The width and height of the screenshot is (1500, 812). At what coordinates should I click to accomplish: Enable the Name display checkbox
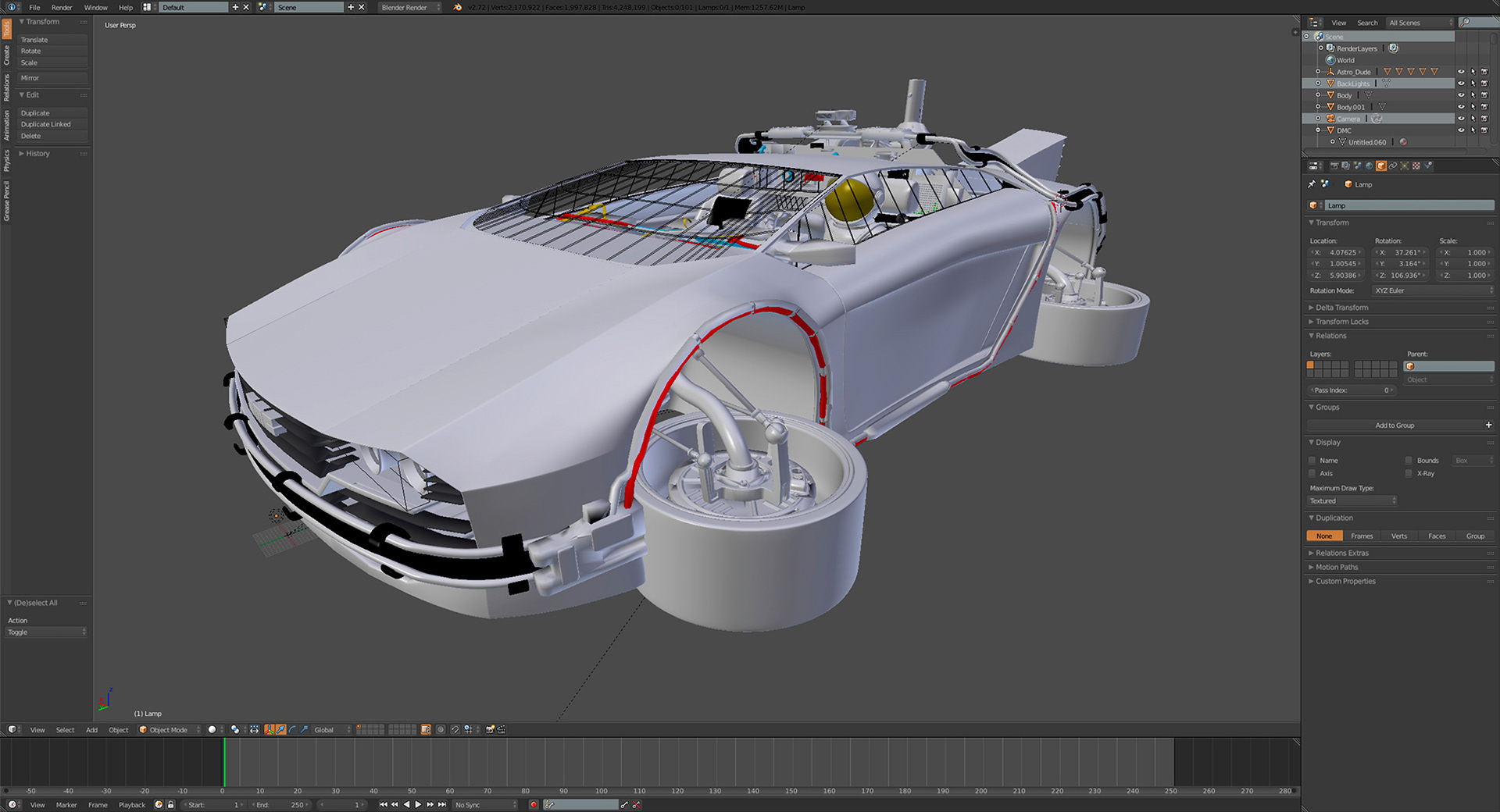point(1312,461)
